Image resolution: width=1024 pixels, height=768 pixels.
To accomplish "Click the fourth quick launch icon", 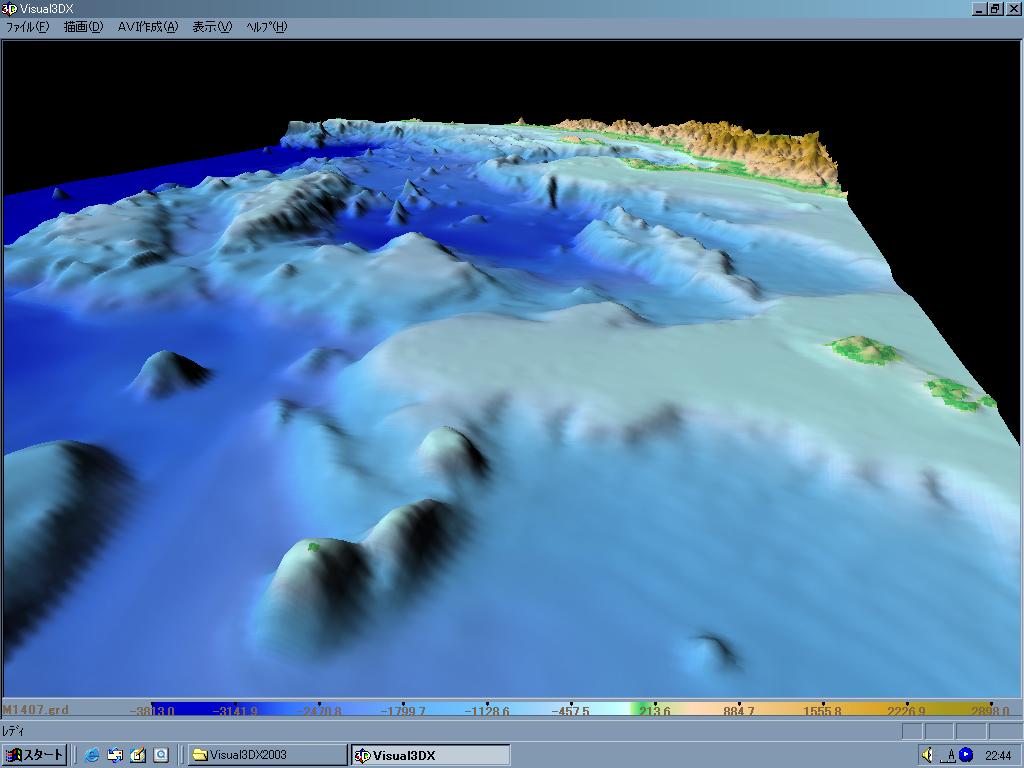I will [x=161, y=755].
